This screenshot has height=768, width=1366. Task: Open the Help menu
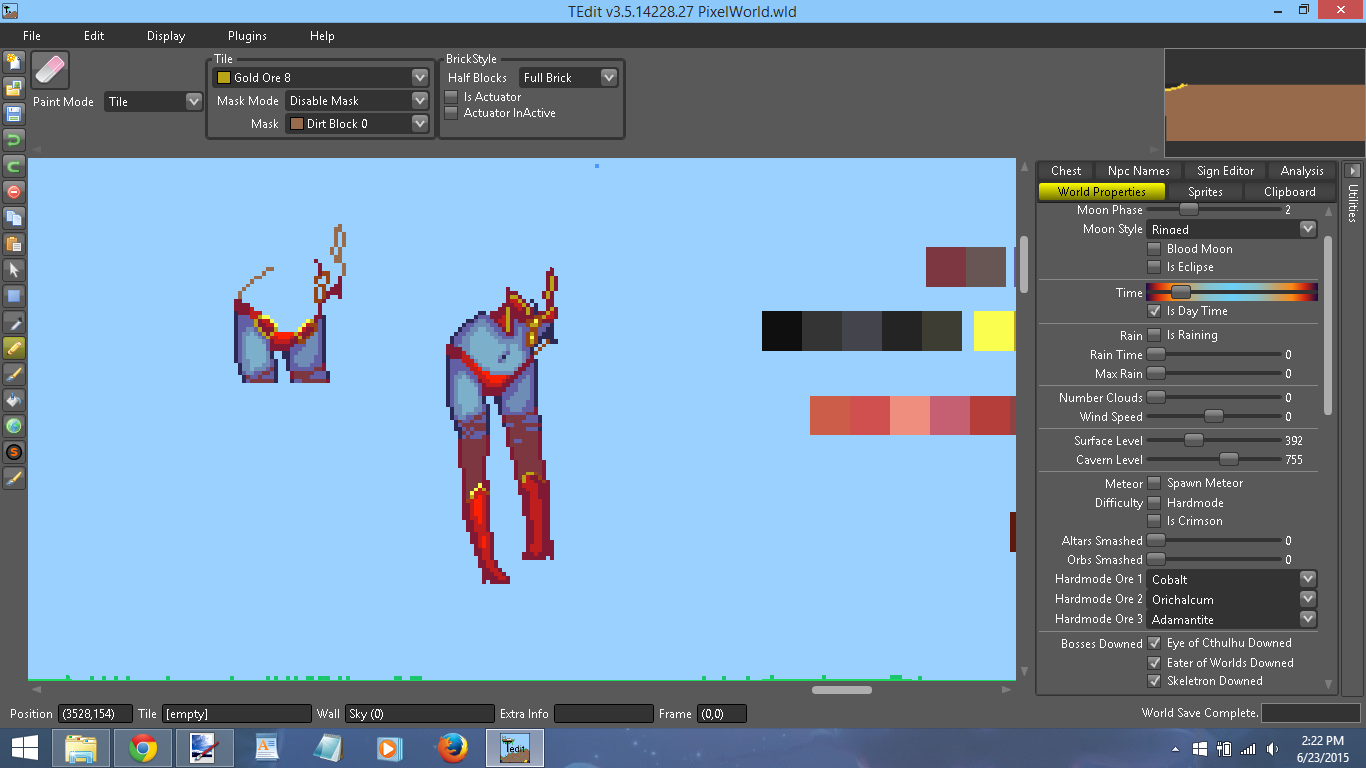click(322, 35)
